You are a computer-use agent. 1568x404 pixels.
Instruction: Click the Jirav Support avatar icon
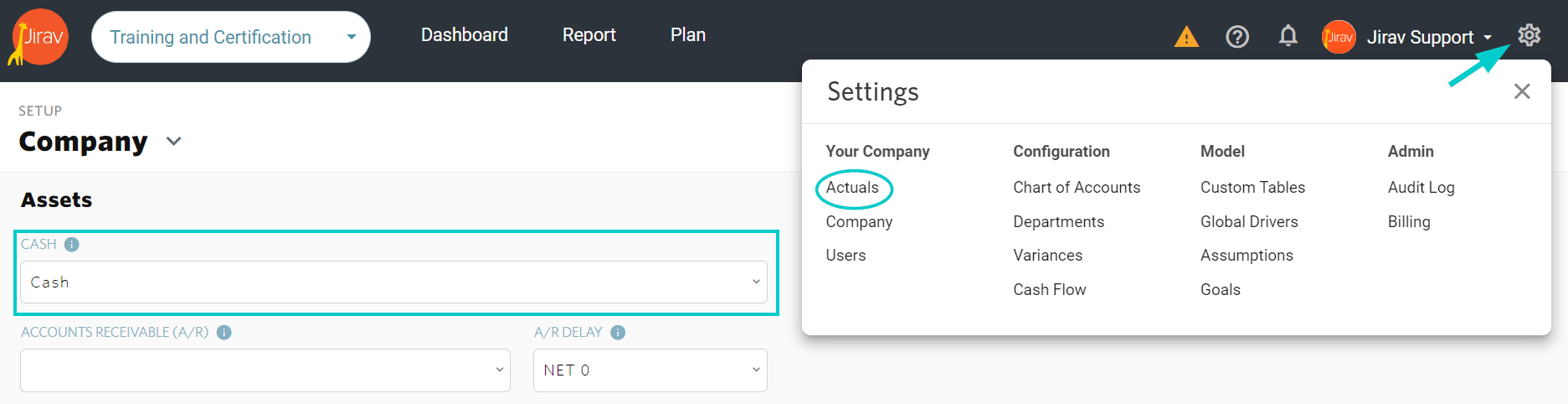pyautogui.click(x=1339, y=37)
